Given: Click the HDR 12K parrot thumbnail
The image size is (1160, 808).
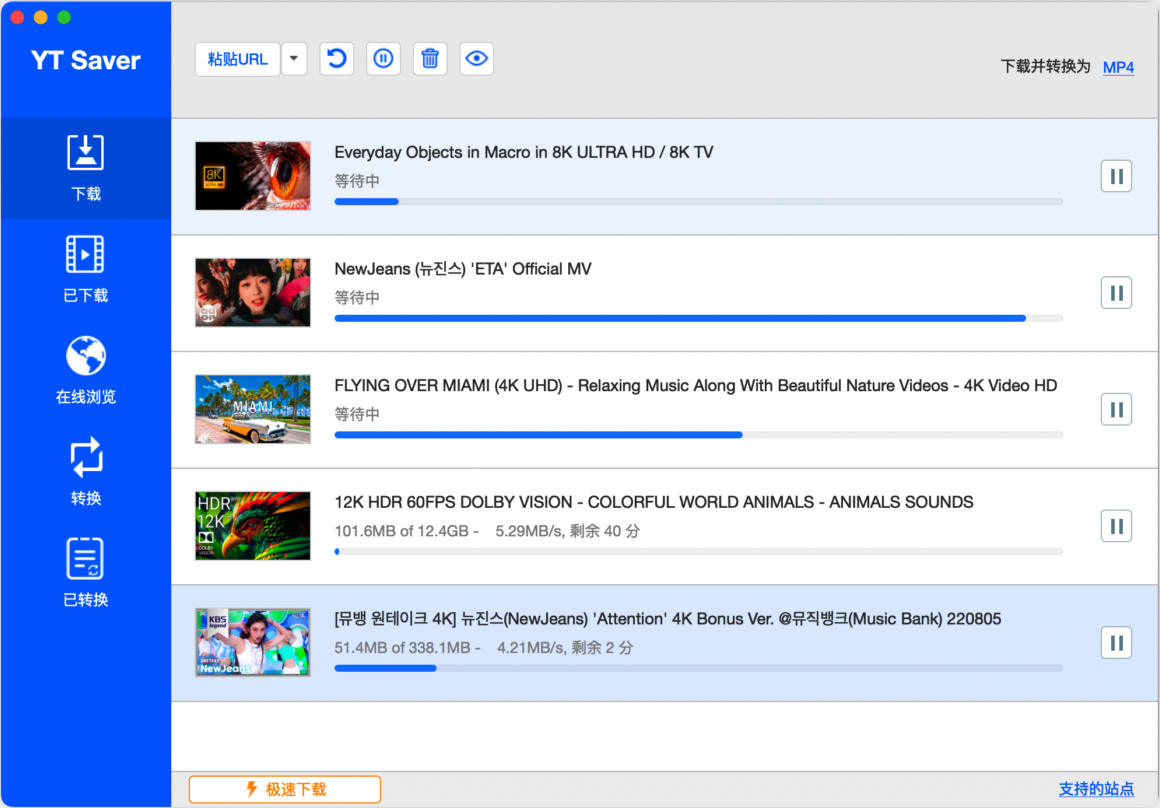Looking at the screenshot, I should click(x=253, y=526).
